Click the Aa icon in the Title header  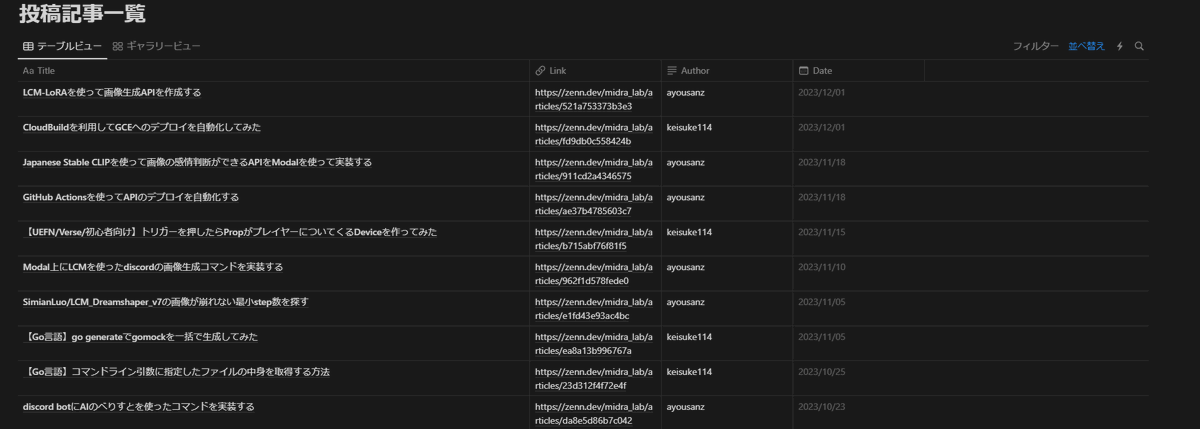28,71
